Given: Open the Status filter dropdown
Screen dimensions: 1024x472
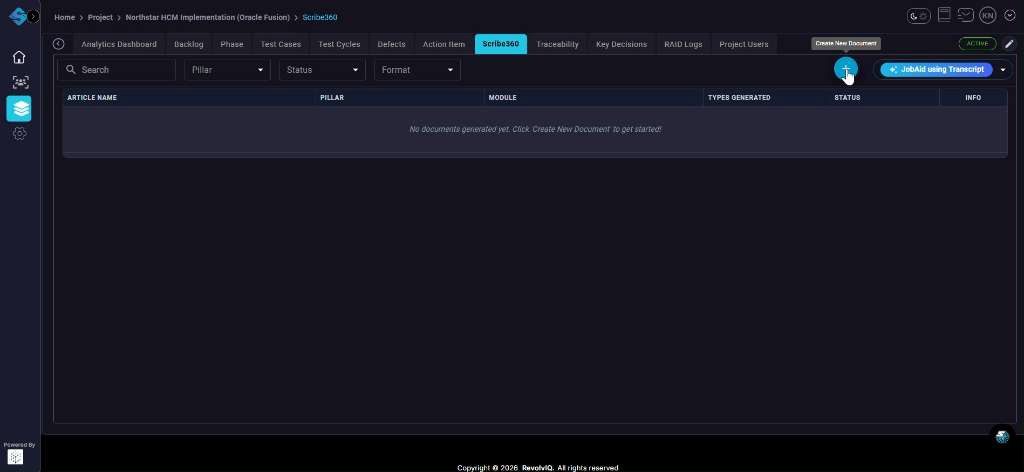Looking at the screenshot, I should click(x=322, y=70).
